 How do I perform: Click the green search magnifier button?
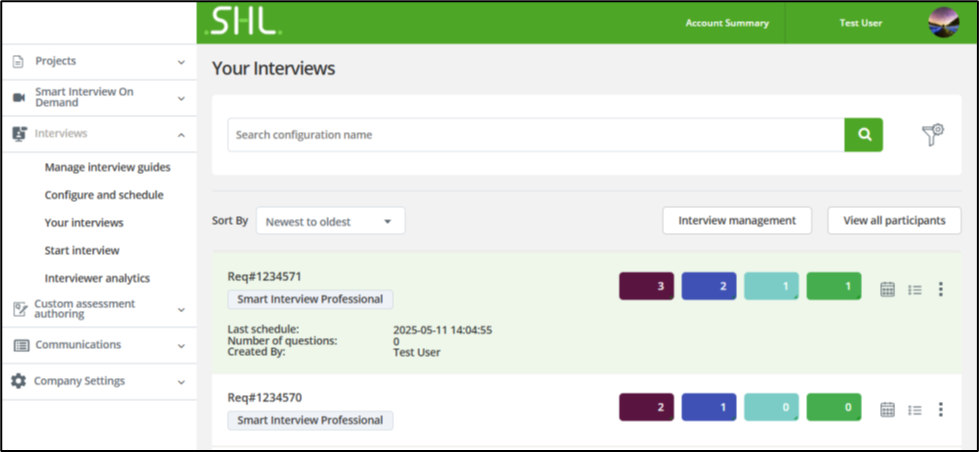(x=863, y=135)
